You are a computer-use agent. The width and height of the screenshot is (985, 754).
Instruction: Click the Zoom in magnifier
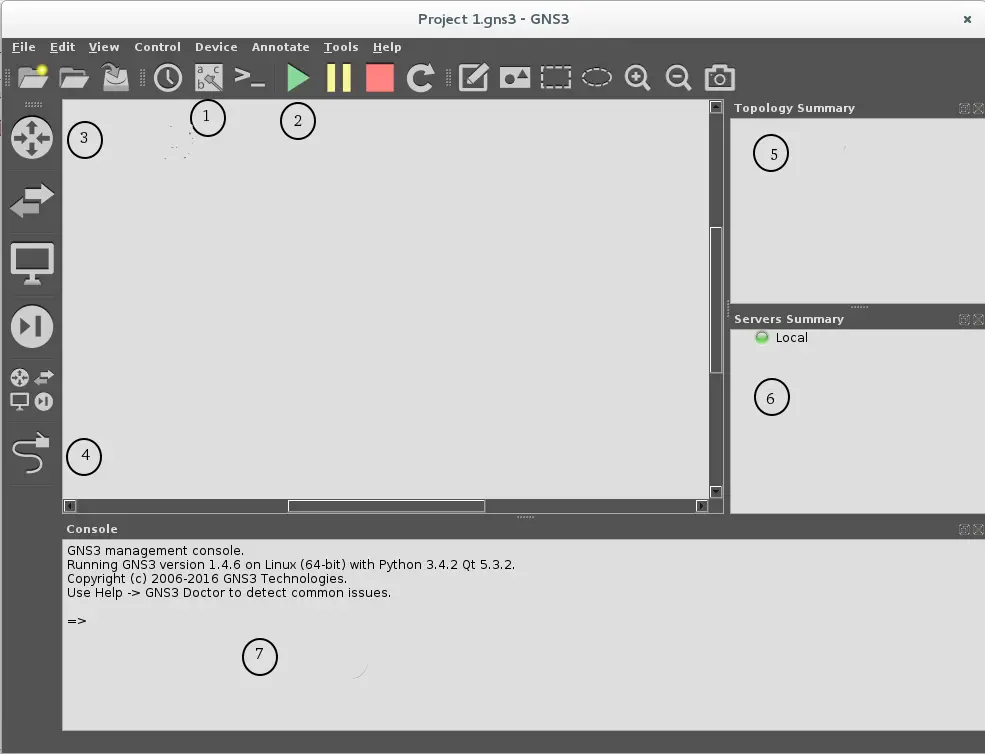(x=638, y=78)
